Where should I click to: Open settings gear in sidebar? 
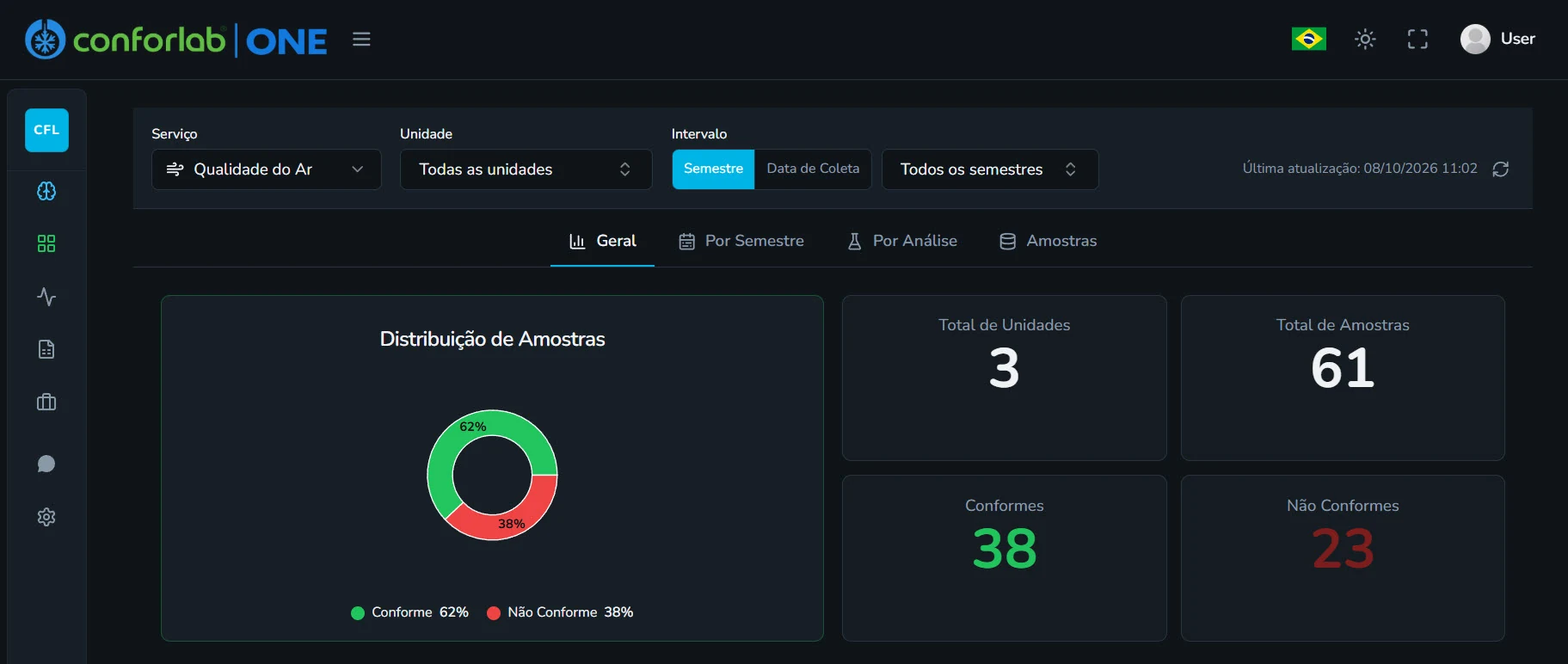click(46, 517)
